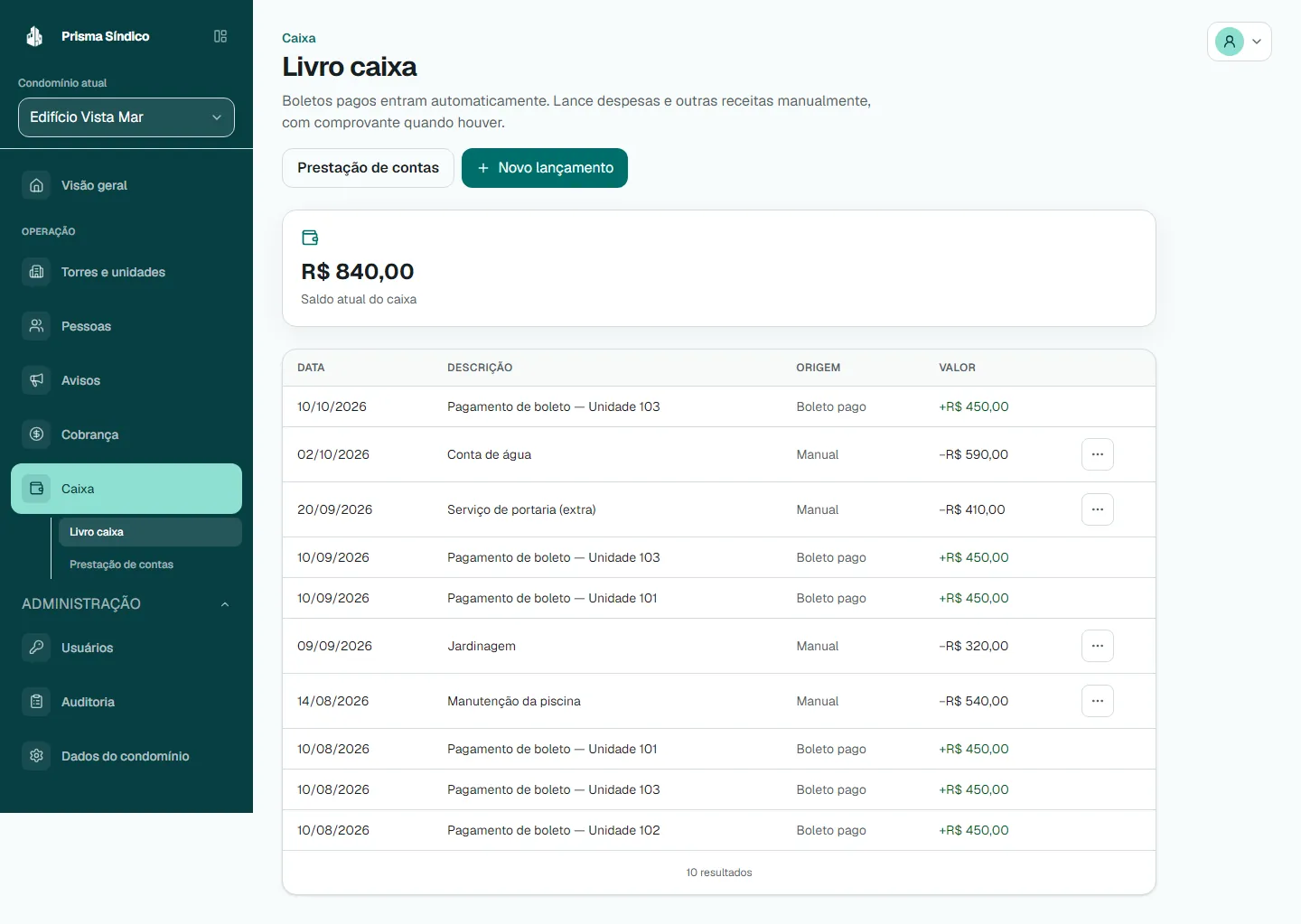The image size is (1301, 924).
Task: Navigate to Pessoas
Action: click(x=126, y=326)
